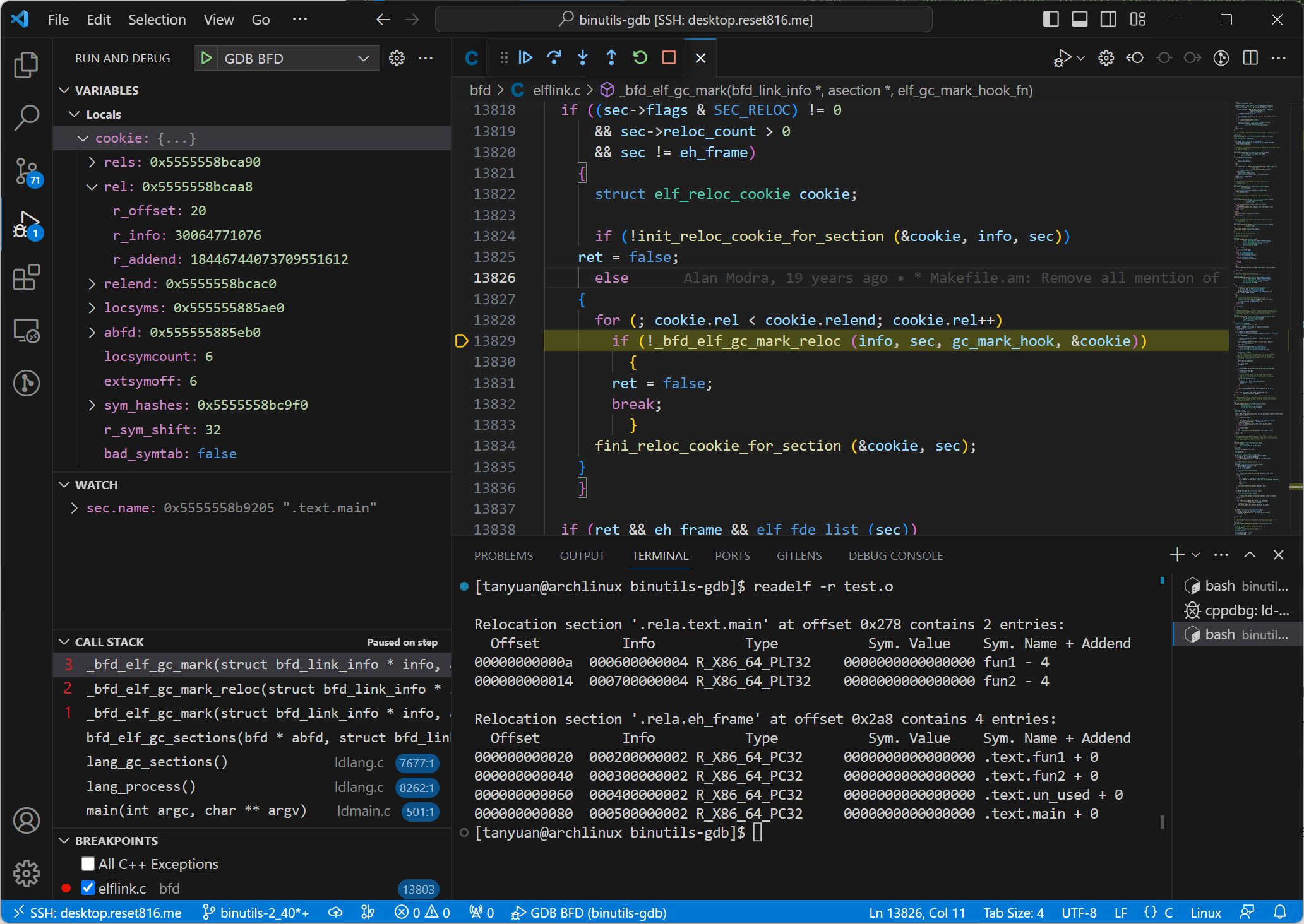Step over in the debug toolbar
The image size is (1304, 924).
click(x=554, y=58)
